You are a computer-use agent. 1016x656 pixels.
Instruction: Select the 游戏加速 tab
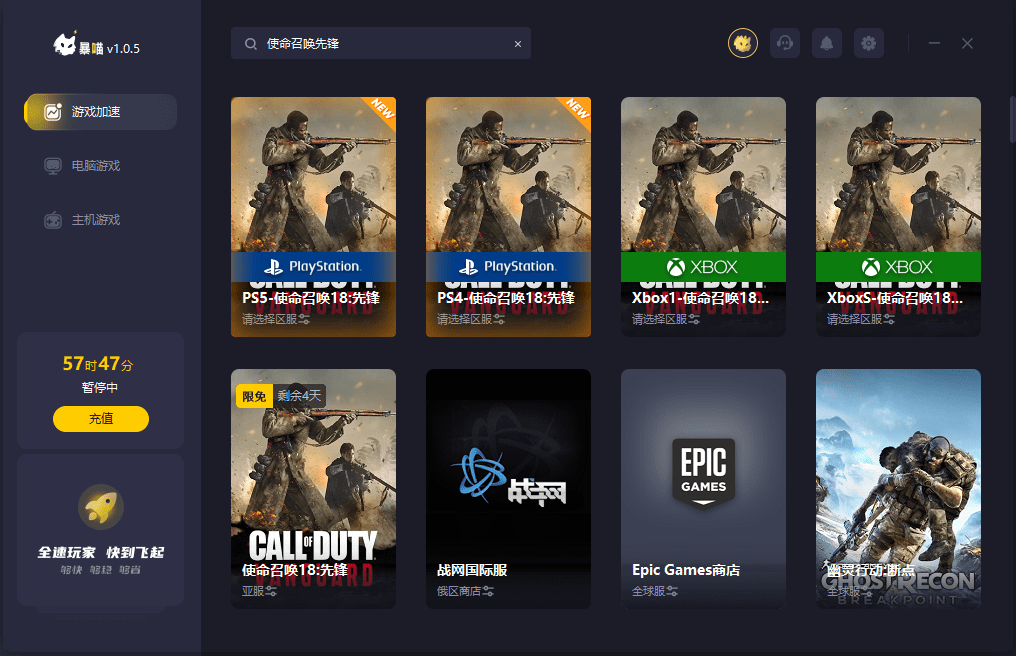click(100, 112)
